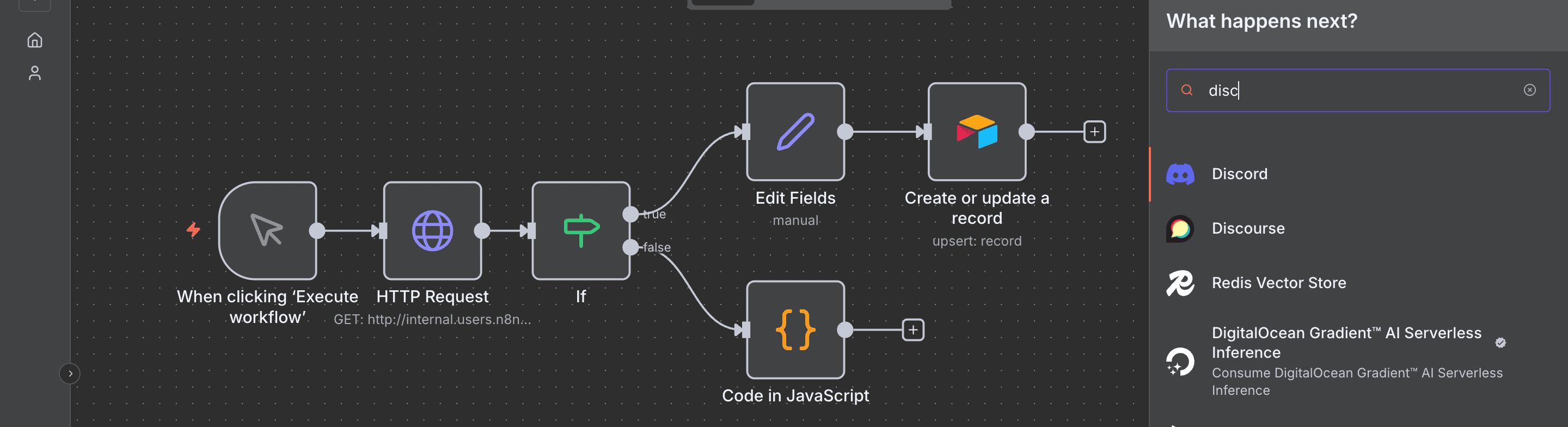Choose DigitalOcean Gradient AI Serverless Inference result

coord(1358,361)
